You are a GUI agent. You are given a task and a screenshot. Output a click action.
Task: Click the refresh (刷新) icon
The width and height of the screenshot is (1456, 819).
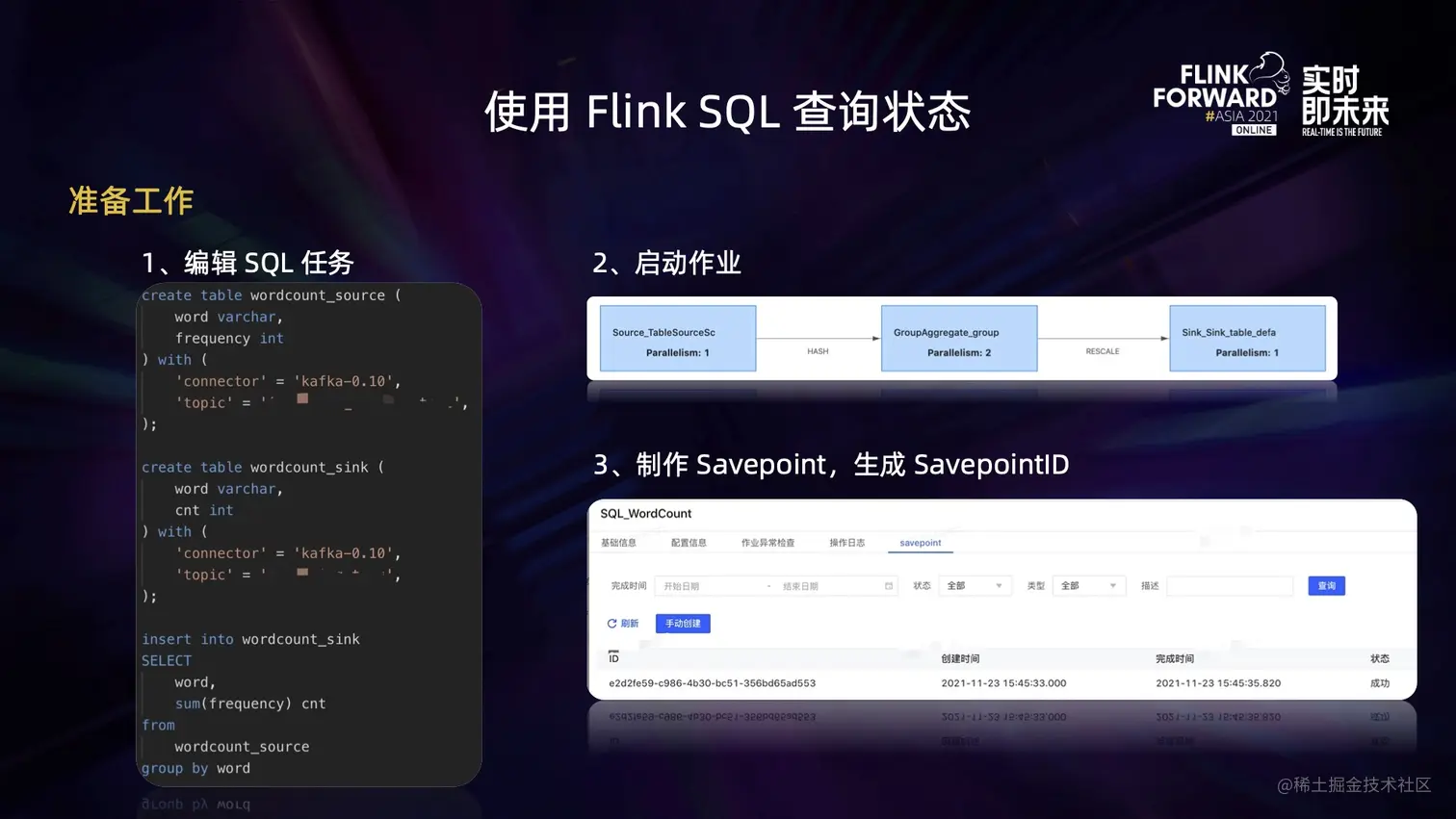pyautogui.click(x=611, y=624)
